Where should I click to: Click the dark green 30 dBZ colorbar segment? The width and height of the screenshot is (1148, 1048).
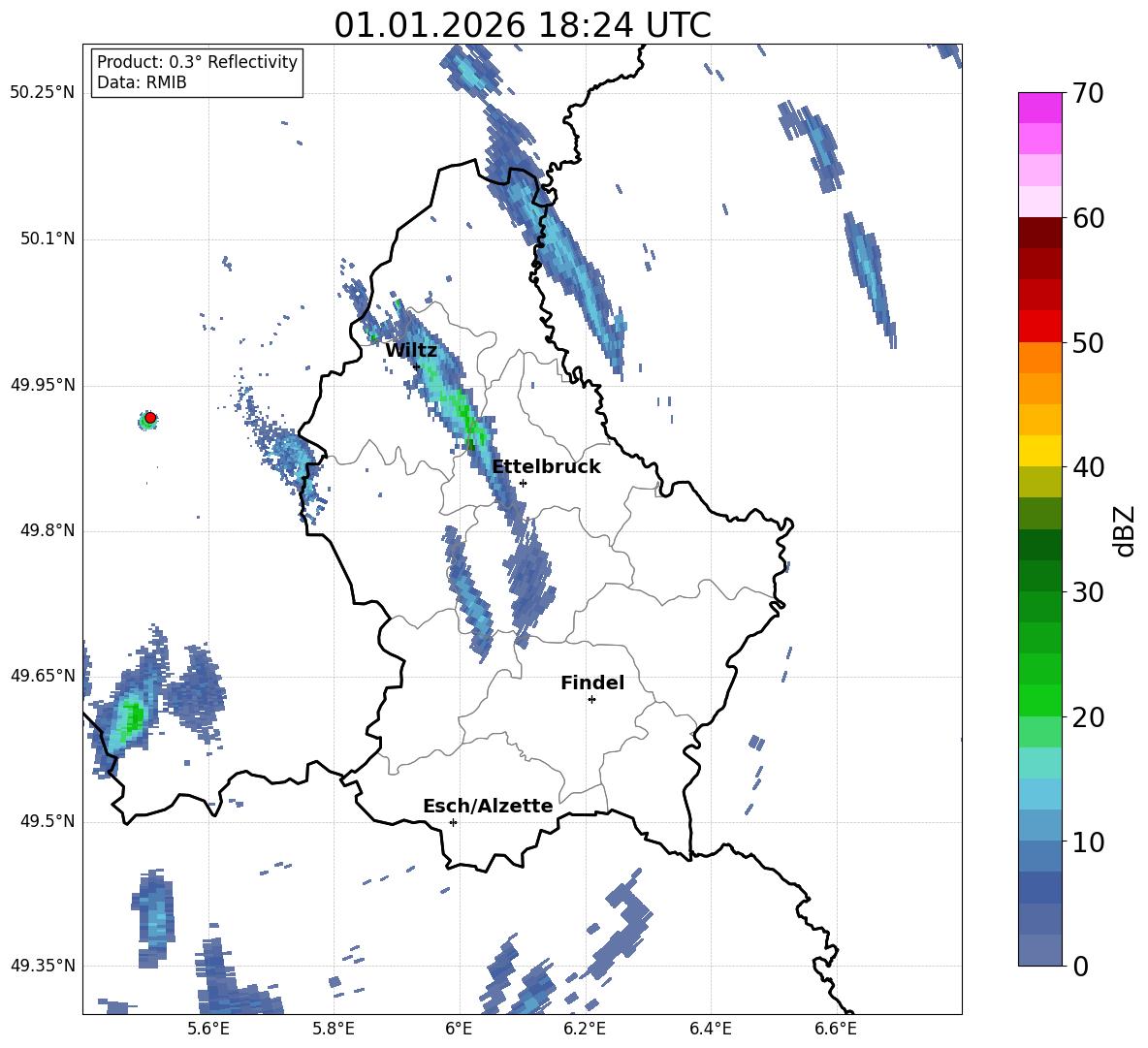tap(1039, 576)
